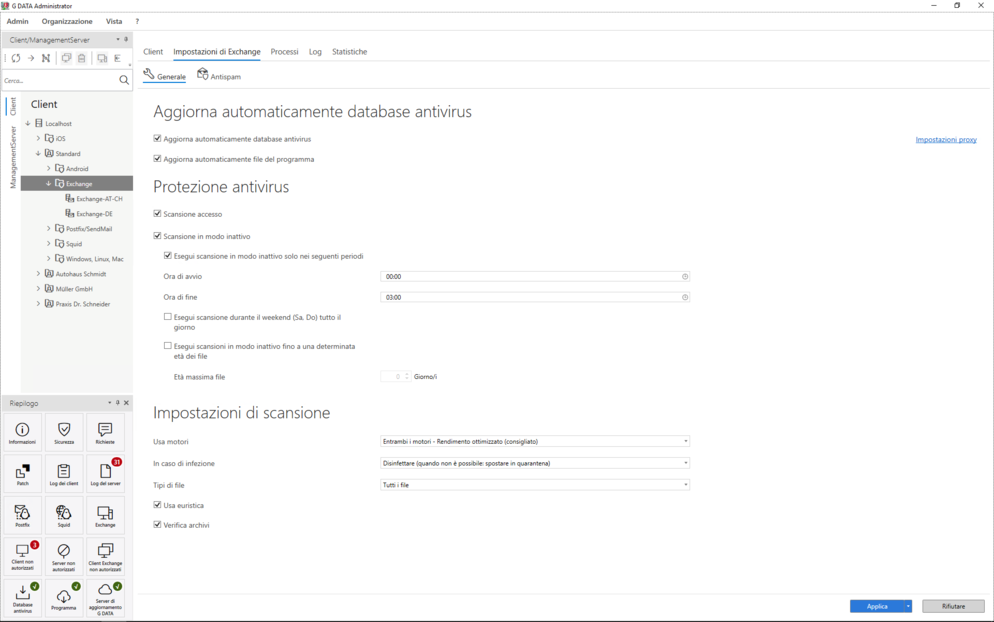The width and height of the screenshot is (994, 622).
Task: Expand the Postfix/SendMail tree node
Action: [x=48, y=229]
